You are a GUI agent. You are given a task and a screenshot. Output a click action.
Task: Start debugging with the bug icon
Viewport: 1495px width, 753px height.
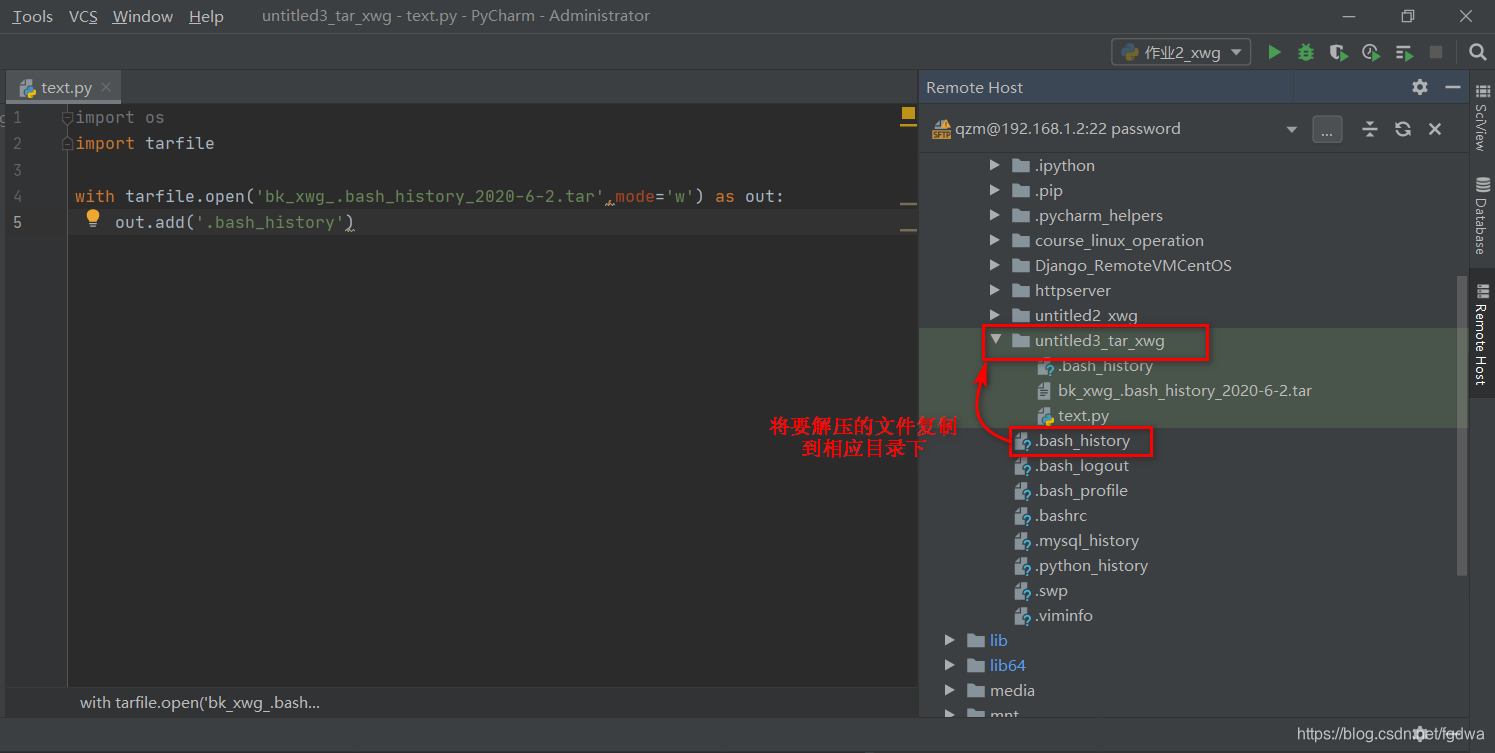(x=1306, y=52)
